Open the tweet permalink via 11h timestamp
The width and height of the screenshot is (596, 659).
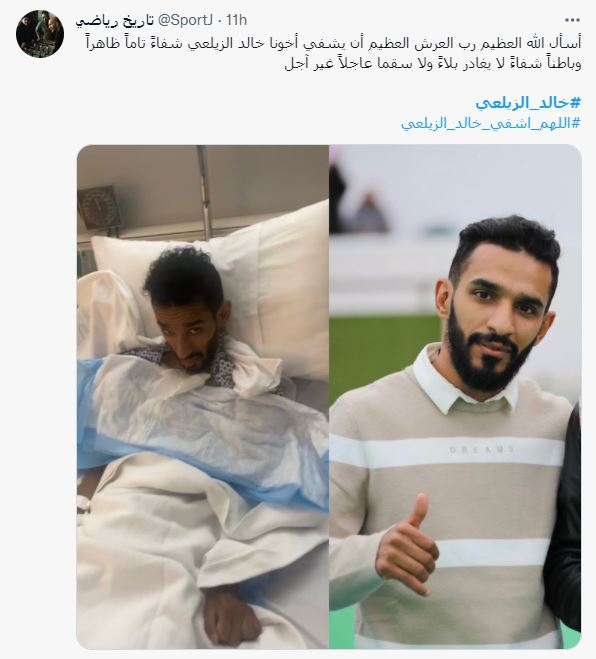(x=237, y=20)
